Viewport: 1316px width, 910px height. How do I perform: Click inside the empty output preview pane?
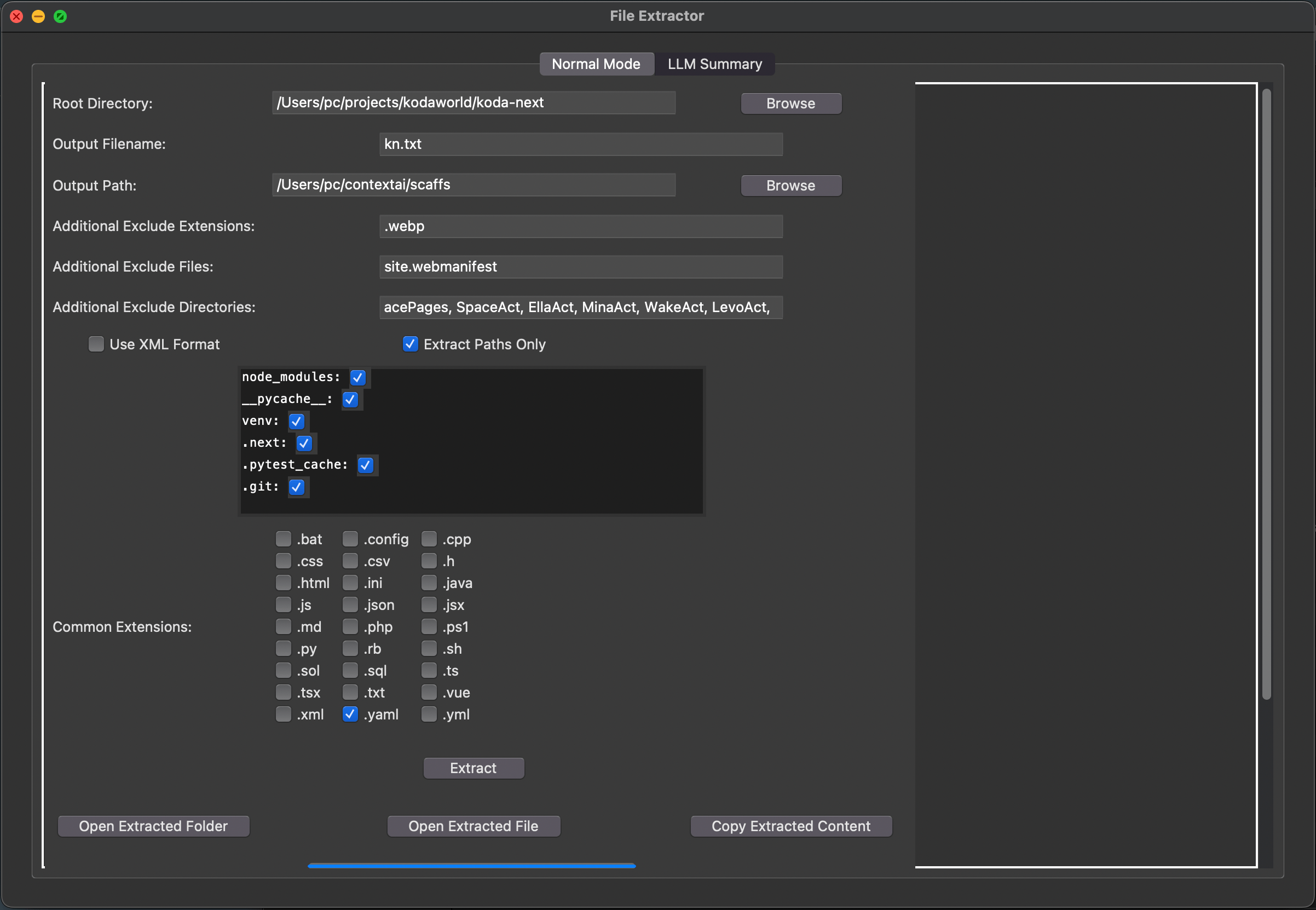click(x=1086, y=475)
